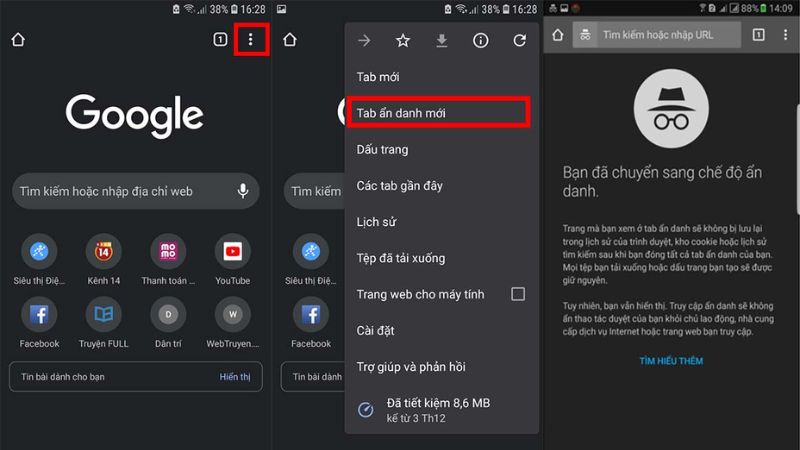Viewport: 800px width, 450px height.
Task: Toggle 'Trang web cho máy tính' checkbox
Action: click(x=518, y=294)
